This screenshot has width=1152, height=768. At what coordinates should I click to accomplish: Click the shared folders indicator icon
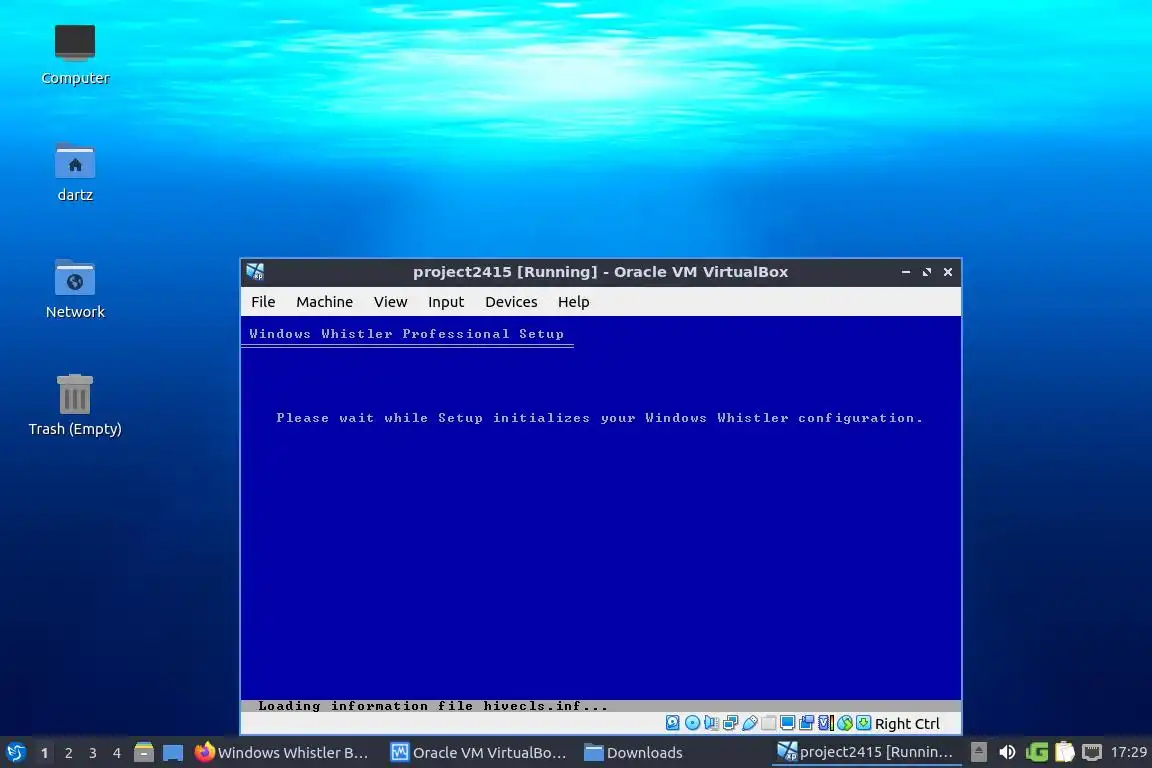(768, 723)
